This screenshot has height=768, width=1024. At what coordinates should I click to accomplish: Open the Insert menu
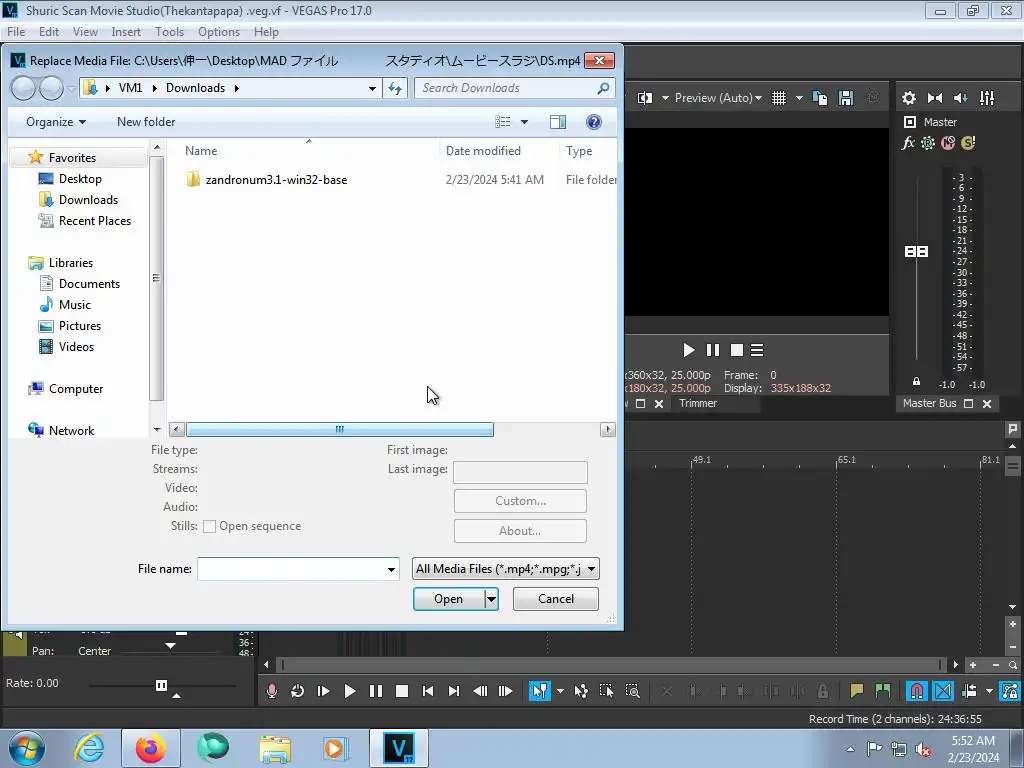[x=126, y=32]
